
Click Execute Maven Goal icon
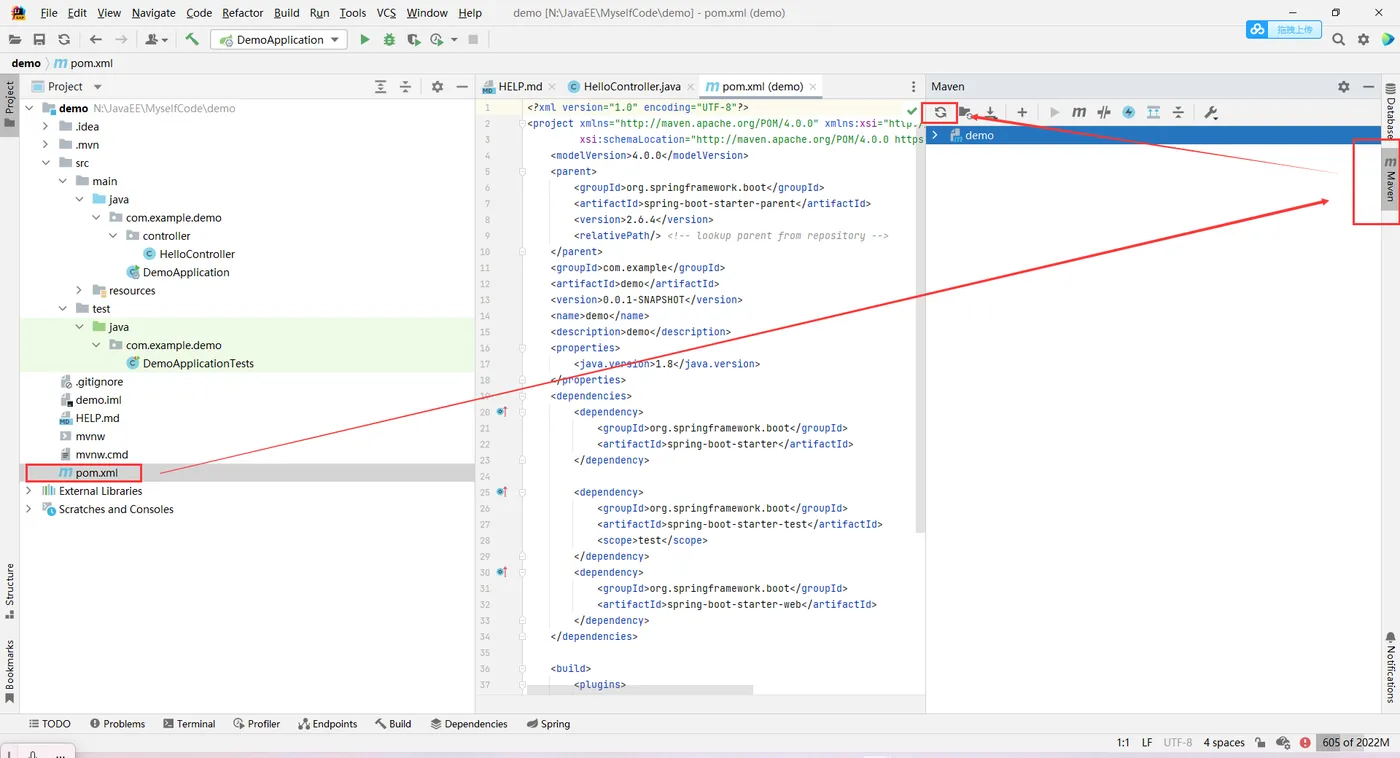(1079, 112)
